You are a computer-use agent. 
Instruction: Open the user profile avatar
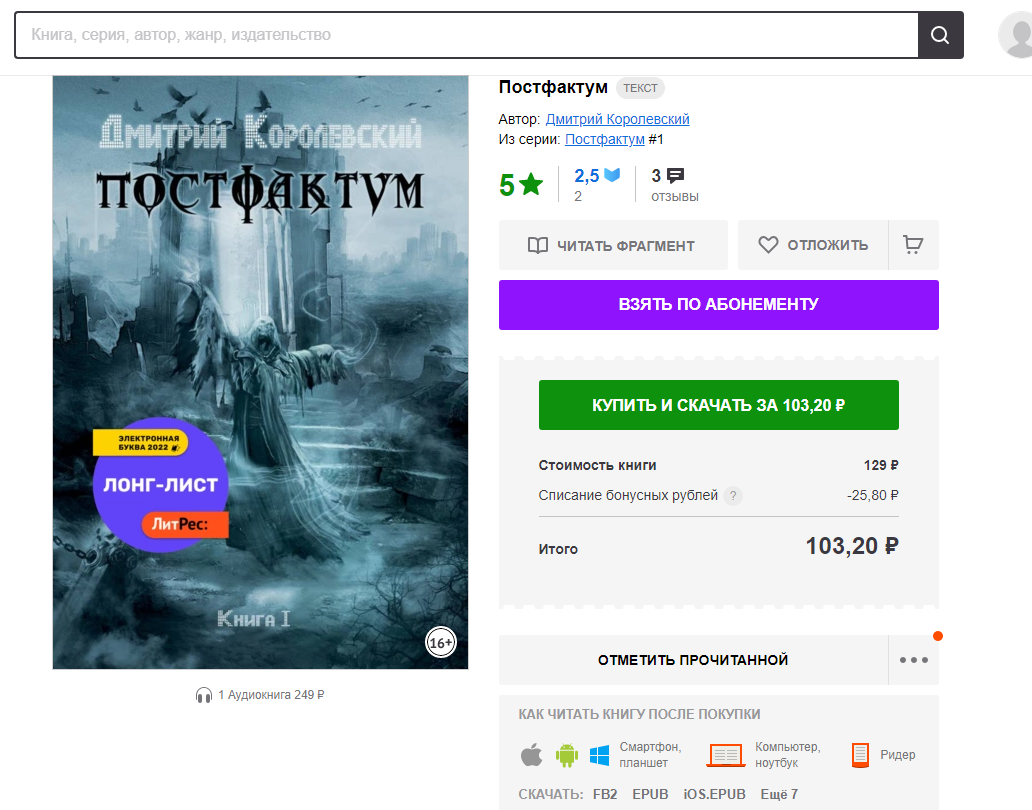1017,35
